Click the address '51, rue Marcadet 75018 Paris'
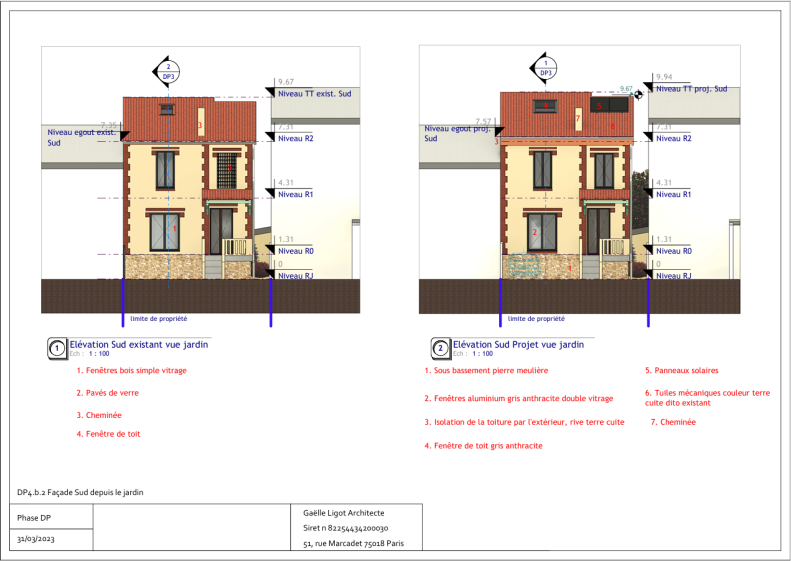 point(354,544)
